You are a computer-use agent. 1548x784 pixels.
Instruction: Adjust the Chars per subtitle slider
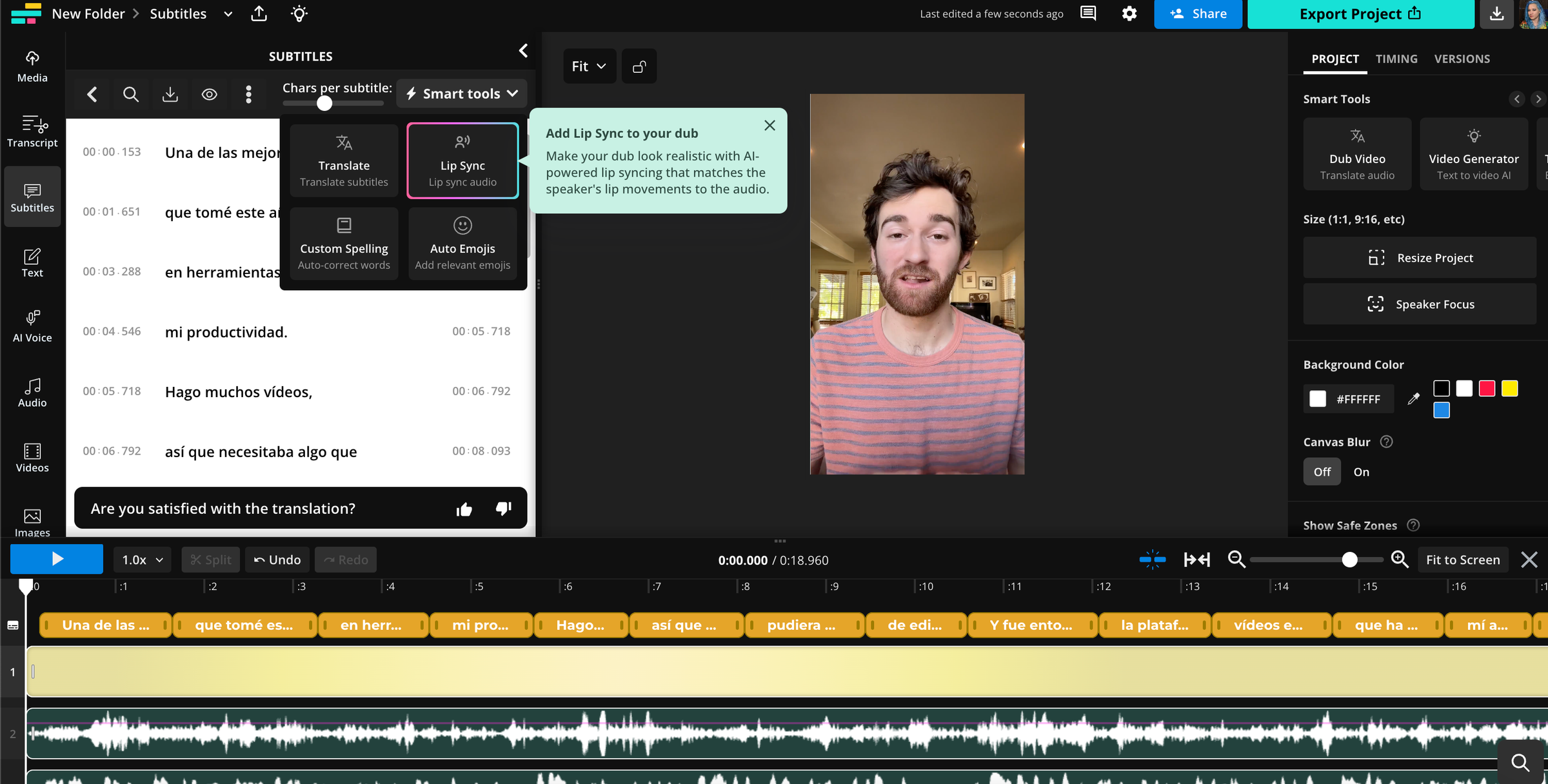tap(324, 103)
